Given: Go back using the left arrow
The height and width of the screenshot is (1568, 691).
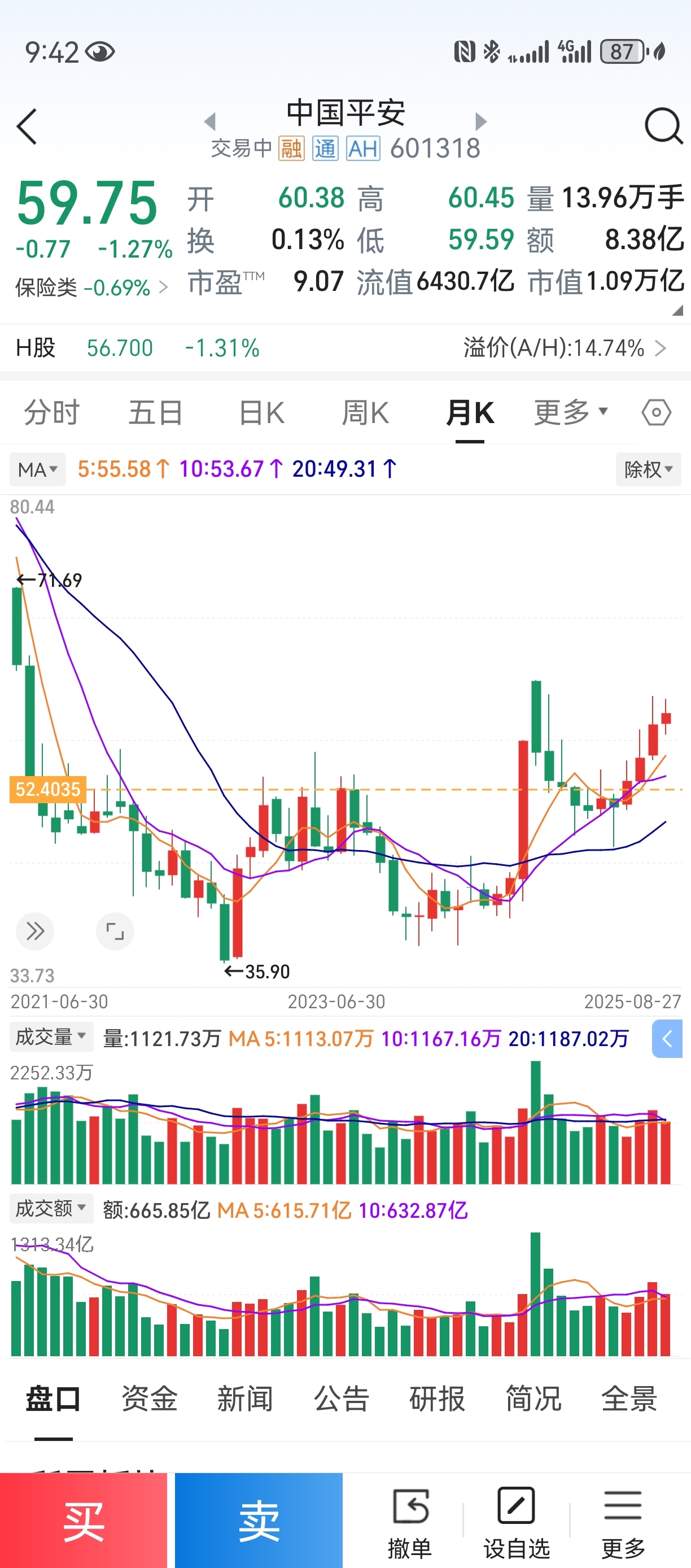Looking at the screenshot, I should point(27,127).
